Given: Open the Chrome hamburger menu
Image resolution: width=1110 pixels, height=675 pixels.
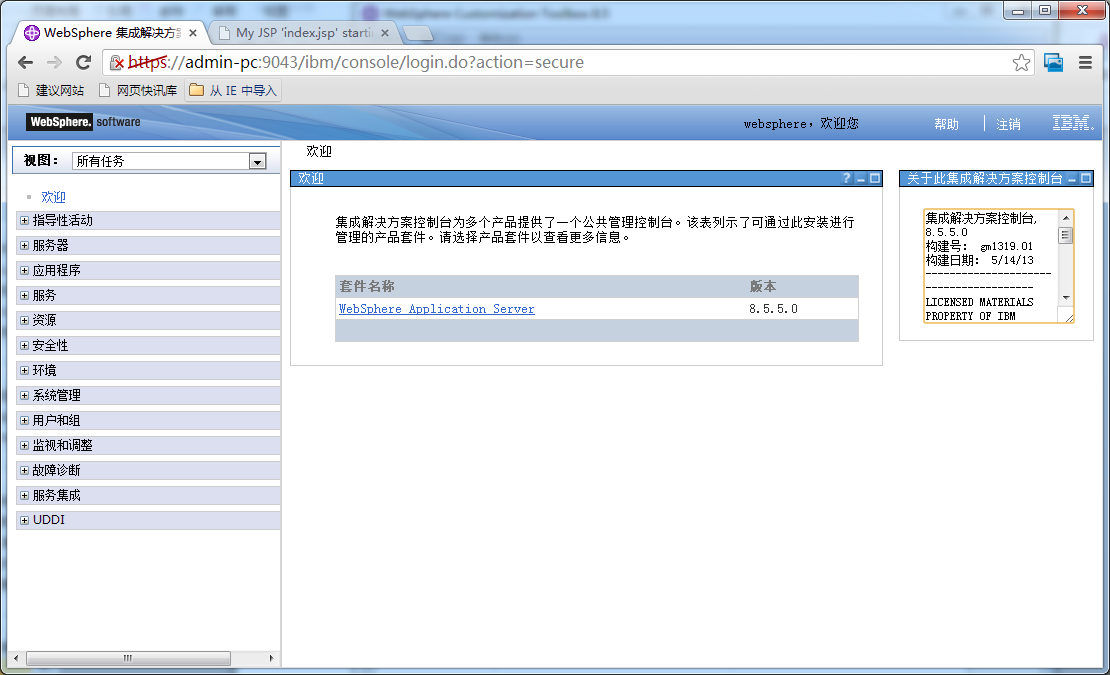Looking at the screenshot, I should click(1085, 62).
